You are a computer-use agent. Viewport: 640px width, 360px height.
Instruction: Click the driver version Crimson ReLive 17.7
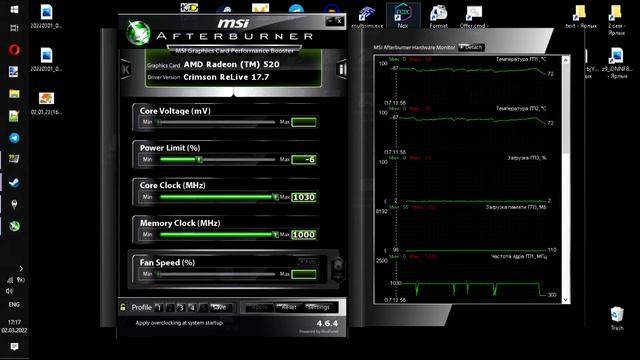[x=226, y=77]
